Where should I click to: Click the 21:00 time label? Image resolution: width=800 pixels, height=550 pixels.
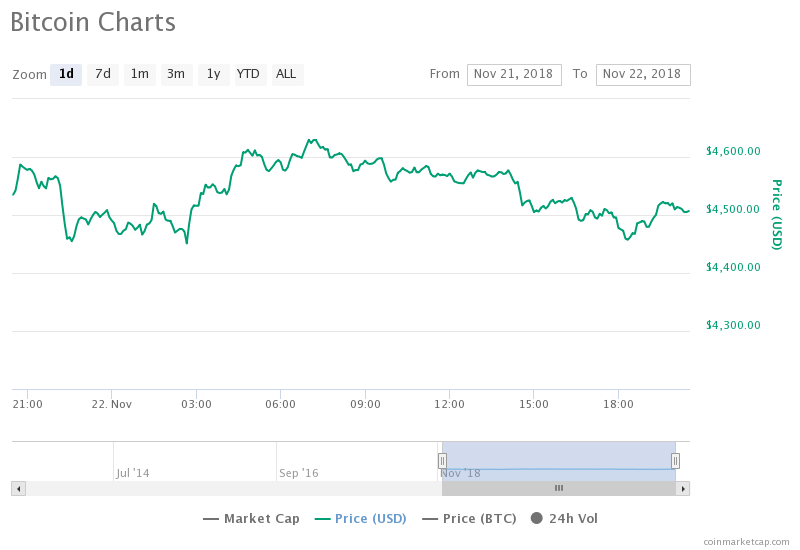pyautogui.click(x=28, y=404)
